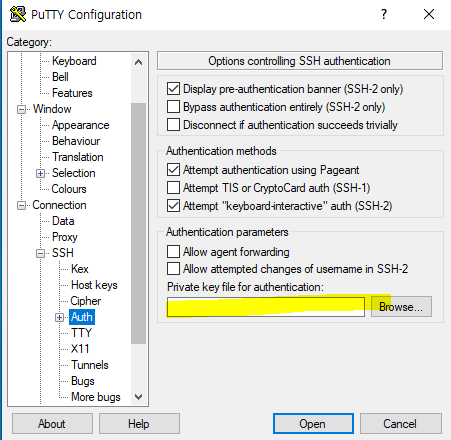451x440 pixels.
Task: Open the TTY settings
Action: 81,333
